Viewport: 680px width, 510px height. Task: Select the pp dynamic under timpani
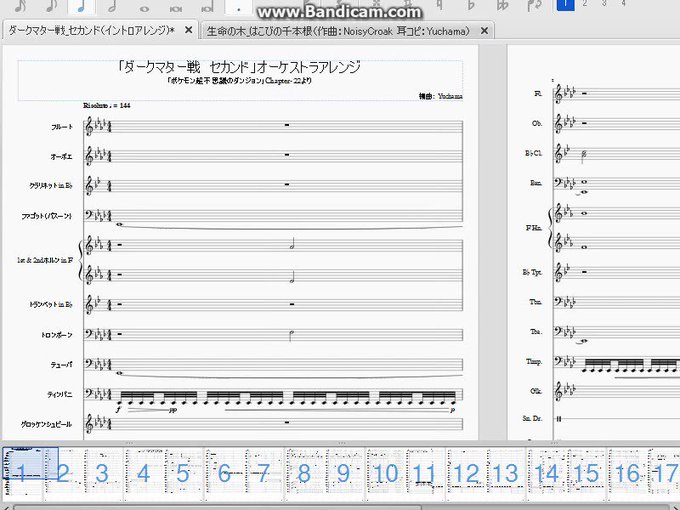[x=173, y=409]
